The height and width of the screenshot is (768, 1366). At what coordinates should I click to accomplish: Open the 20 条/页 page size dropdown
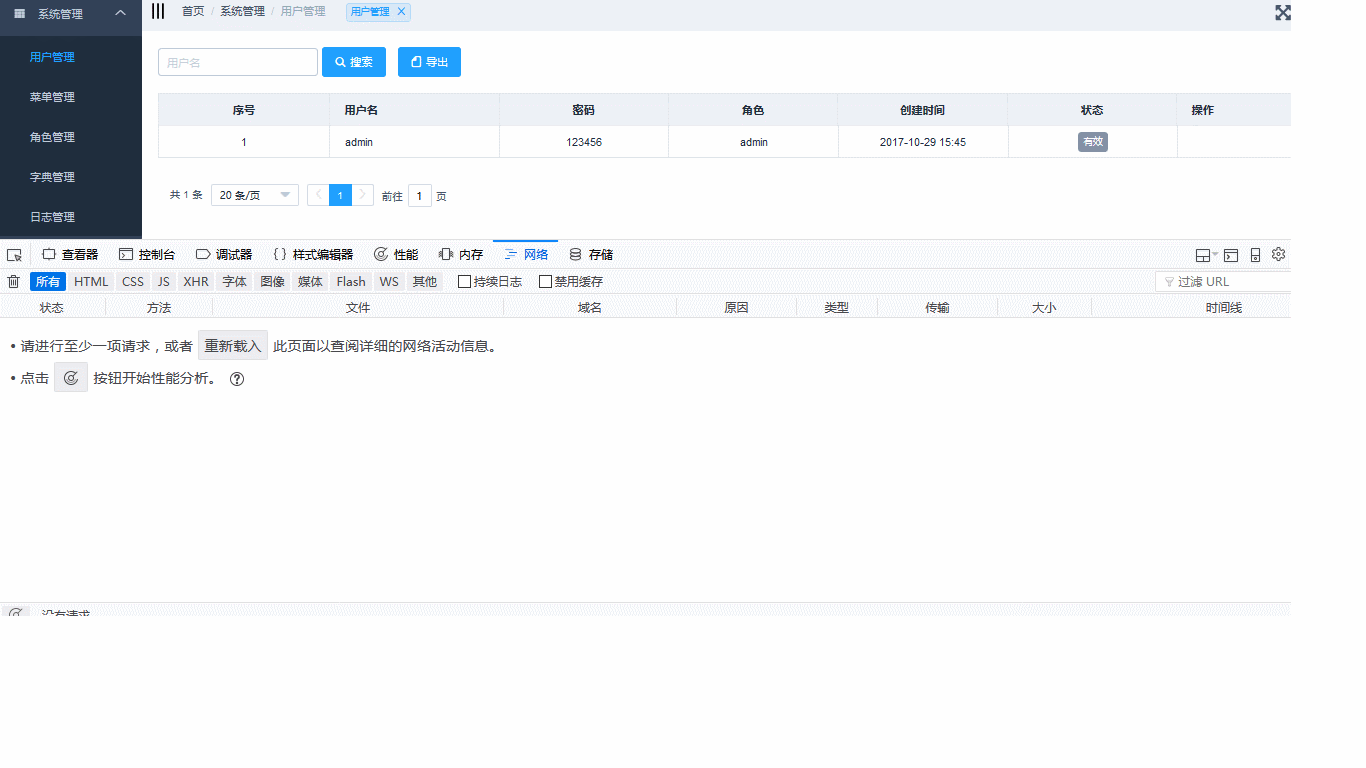(255, 195)
